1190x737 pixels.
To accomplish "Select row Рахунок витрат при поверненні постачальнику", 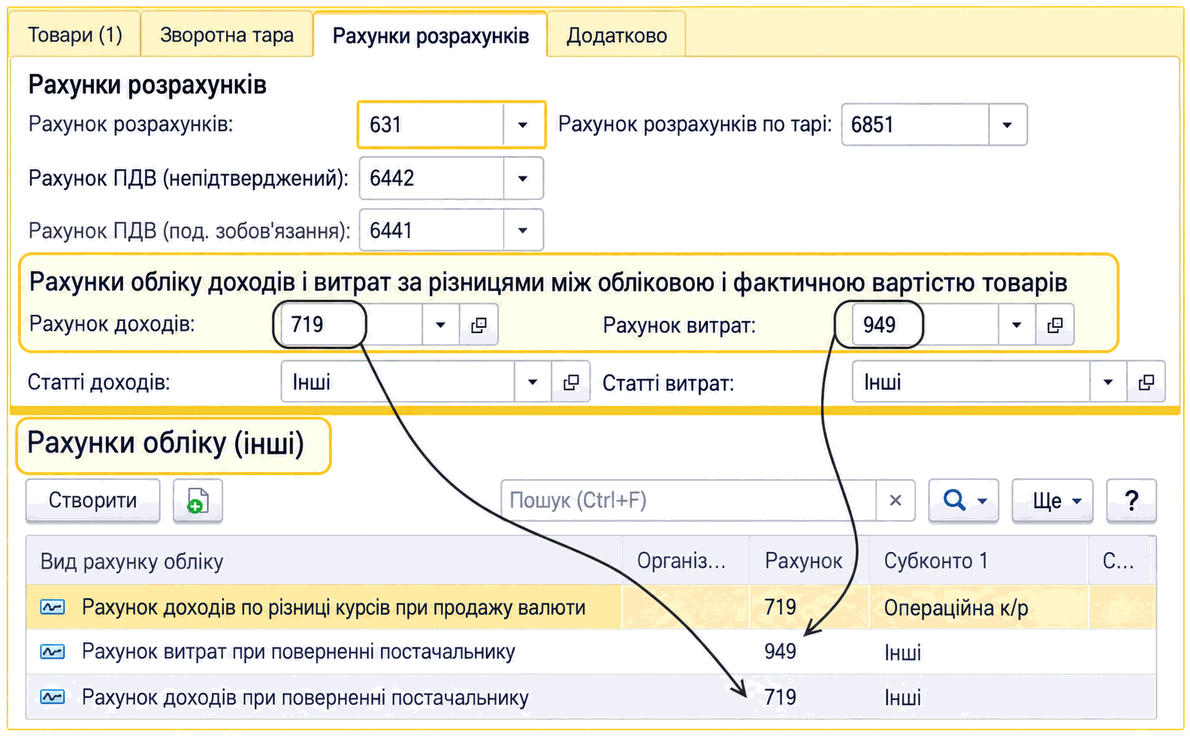I will [591, 652].
